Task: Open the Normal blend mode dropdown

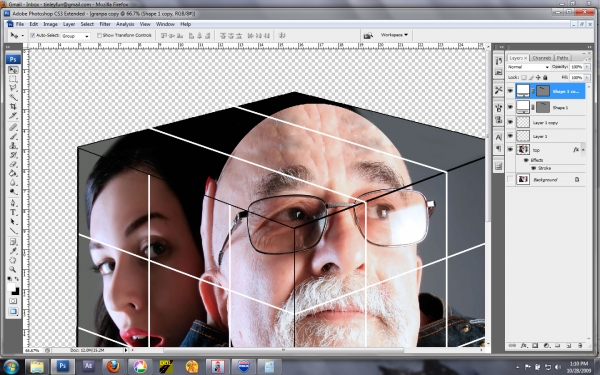Action: [528, 67]
